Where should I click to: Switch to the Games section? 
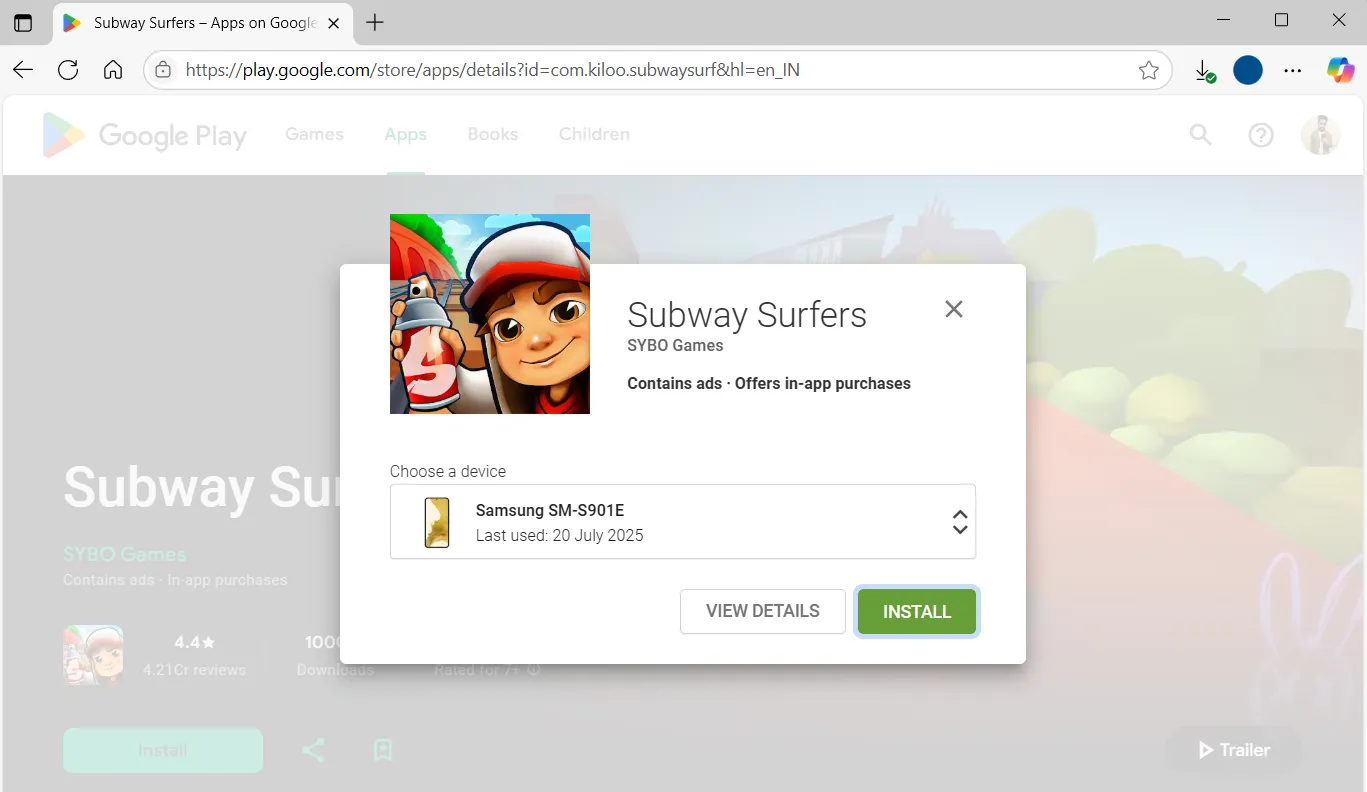click(313, 134)
